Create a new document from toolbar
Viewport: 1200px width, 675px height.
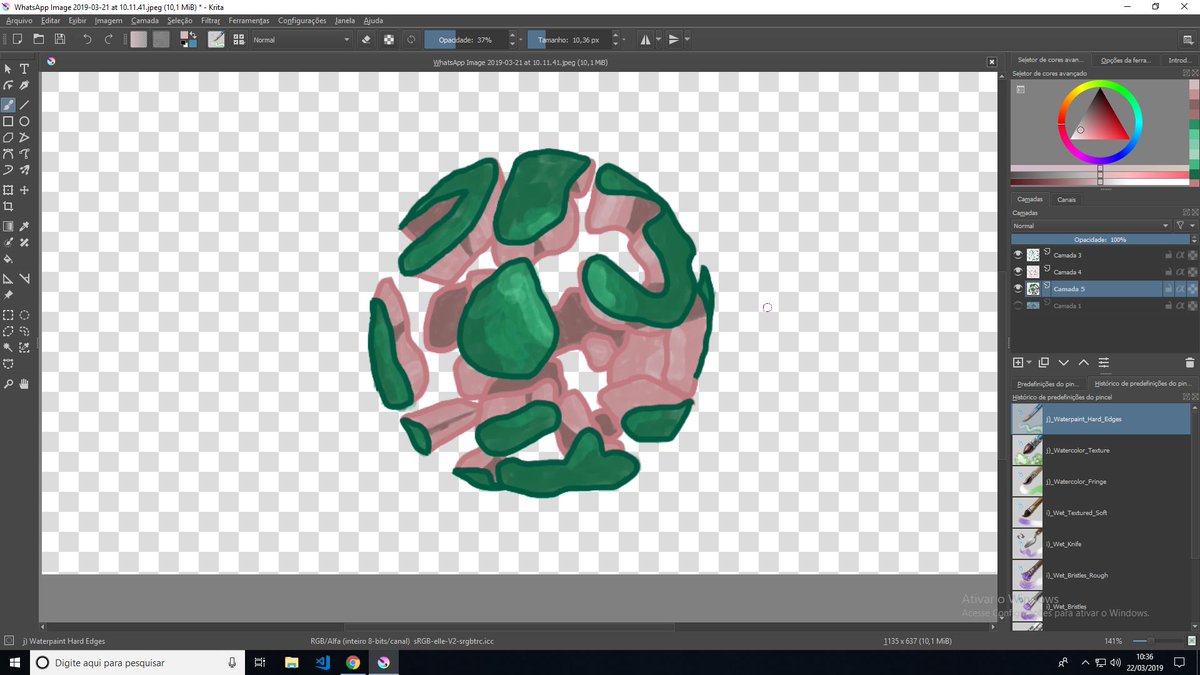click(x=17, y=39)
